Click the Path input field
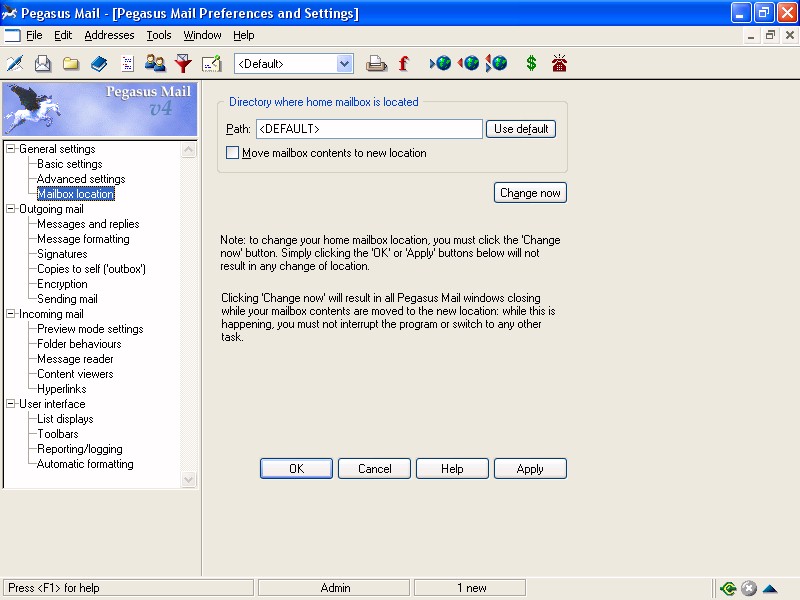 [369, 129]
